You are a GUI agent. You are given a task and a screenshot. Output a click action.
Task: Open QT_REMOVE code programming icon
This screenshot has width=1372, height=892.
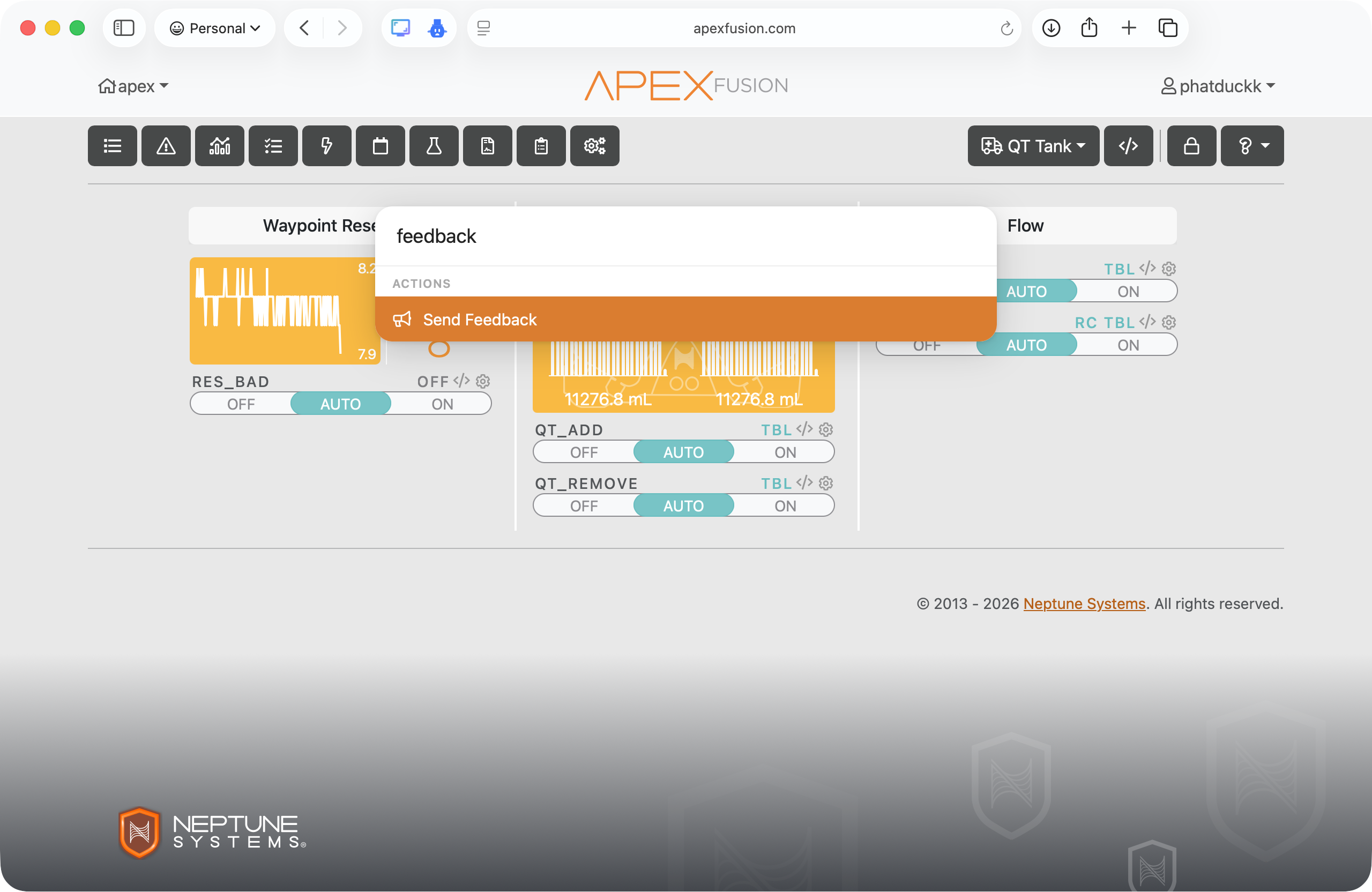tap(805, 483)
